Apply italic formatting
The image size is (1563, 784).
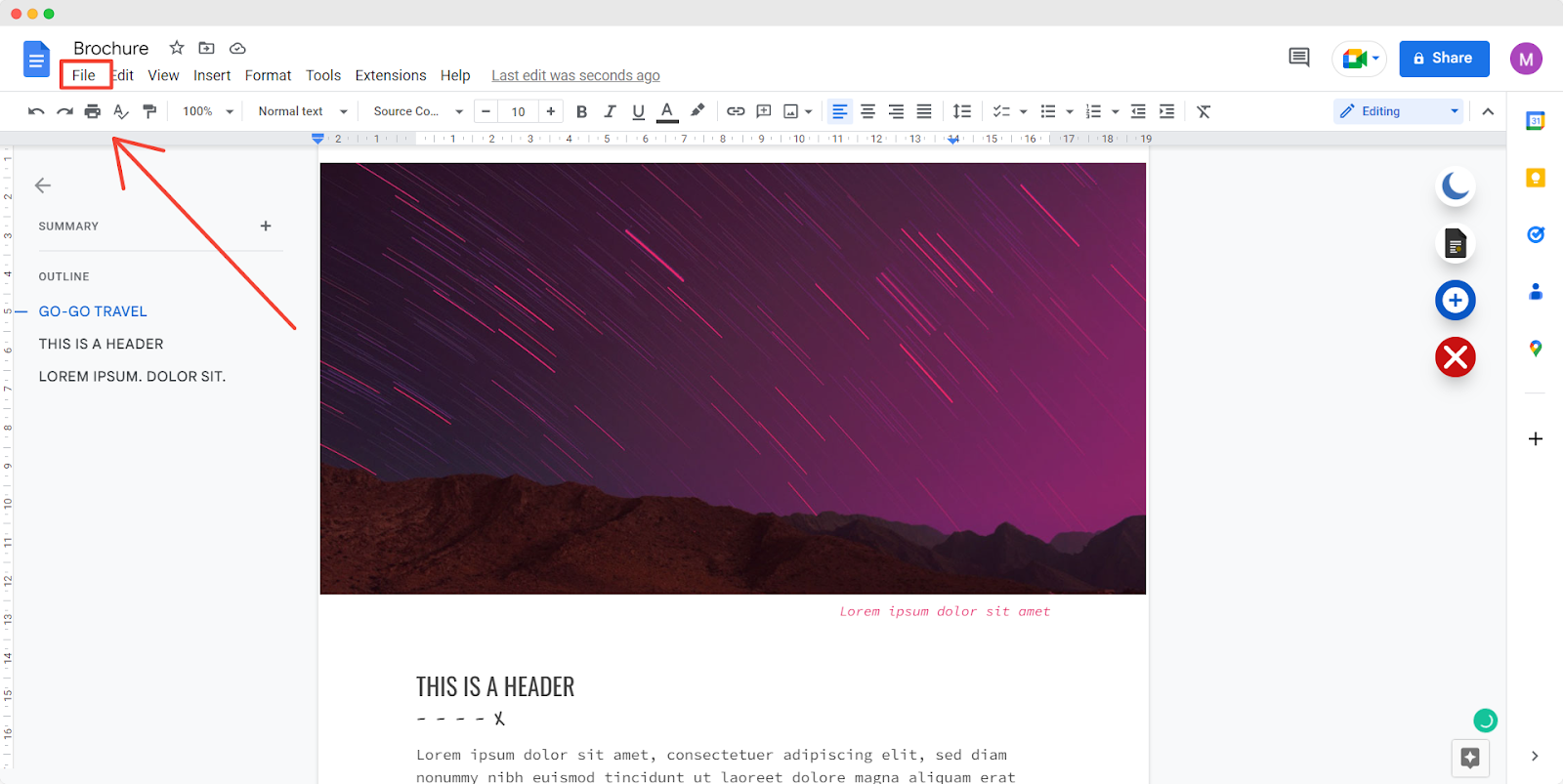click(610, 111)
